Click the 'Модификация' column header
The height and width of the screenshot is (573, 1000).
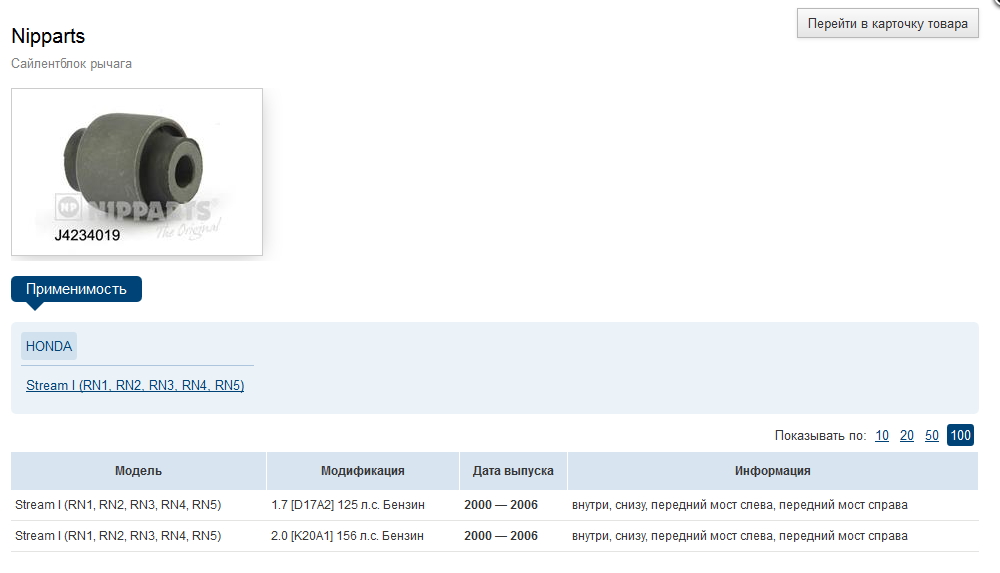363,471
